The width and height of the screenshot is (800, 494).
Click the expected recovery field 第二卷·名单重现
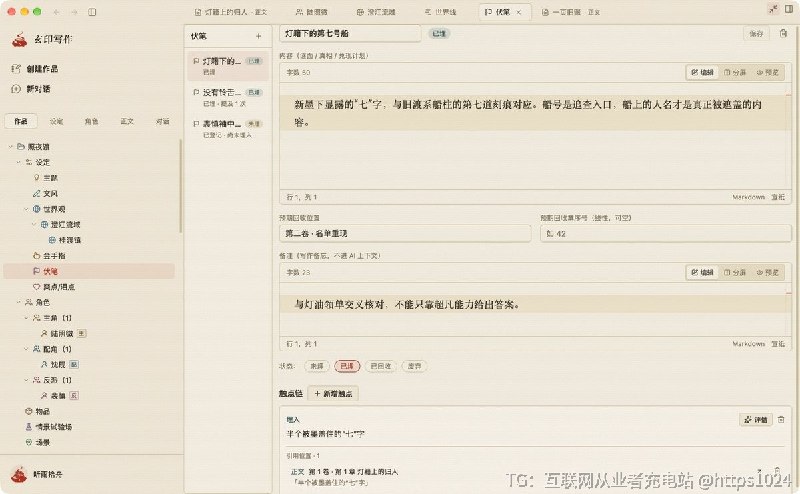point(405,234)
